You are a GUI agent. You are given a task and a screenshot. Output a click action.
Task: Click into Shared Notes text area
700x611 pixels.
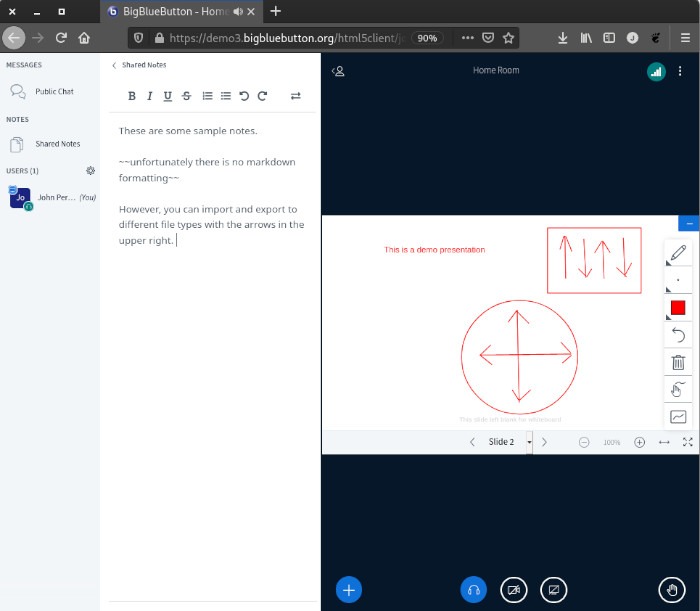[x=213, y=357]
